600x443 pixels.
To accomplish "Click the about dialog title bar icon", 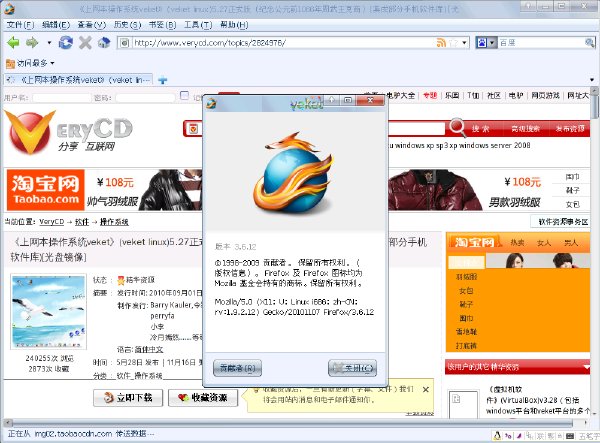I will tap(211, 103).
